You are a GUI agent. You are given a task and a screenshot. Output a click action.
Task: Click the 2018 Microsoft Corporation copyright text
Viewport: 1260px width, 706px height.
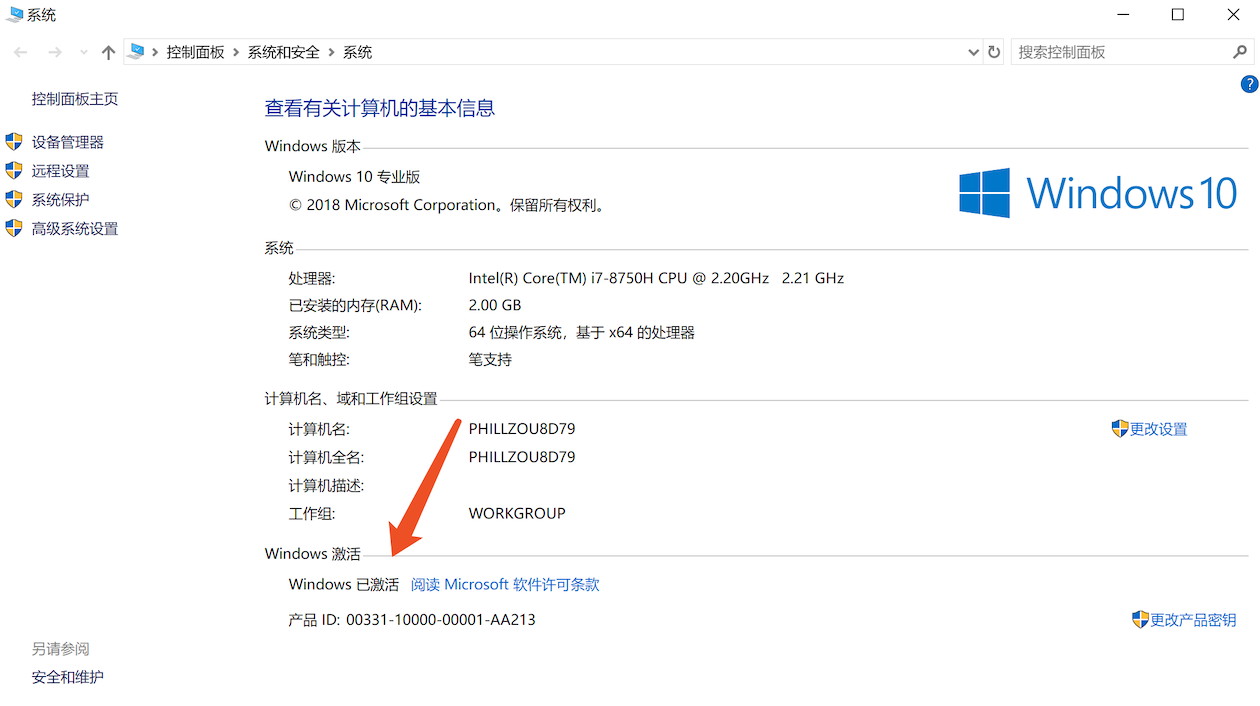(446, 205)
